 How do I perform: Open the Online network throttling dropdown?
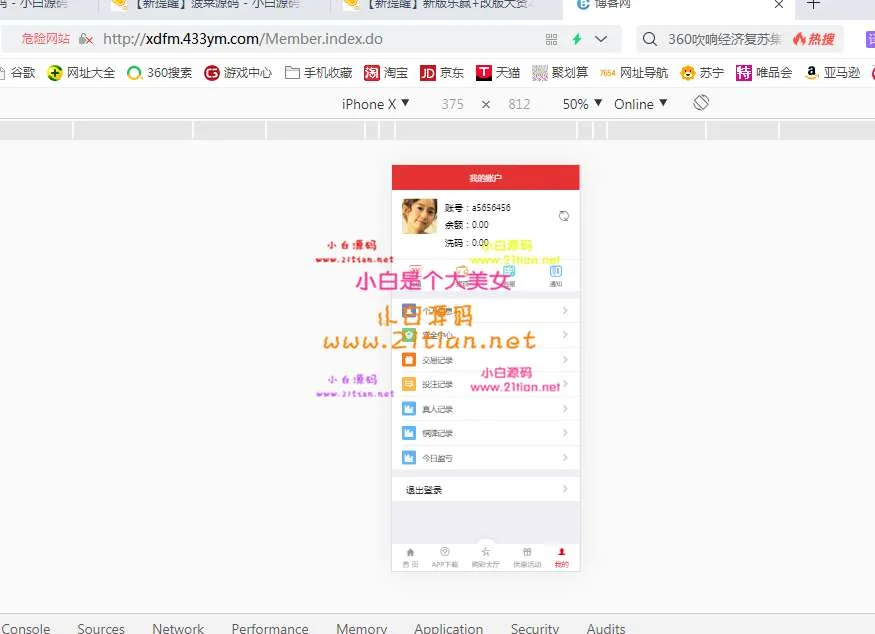point(640,104)
